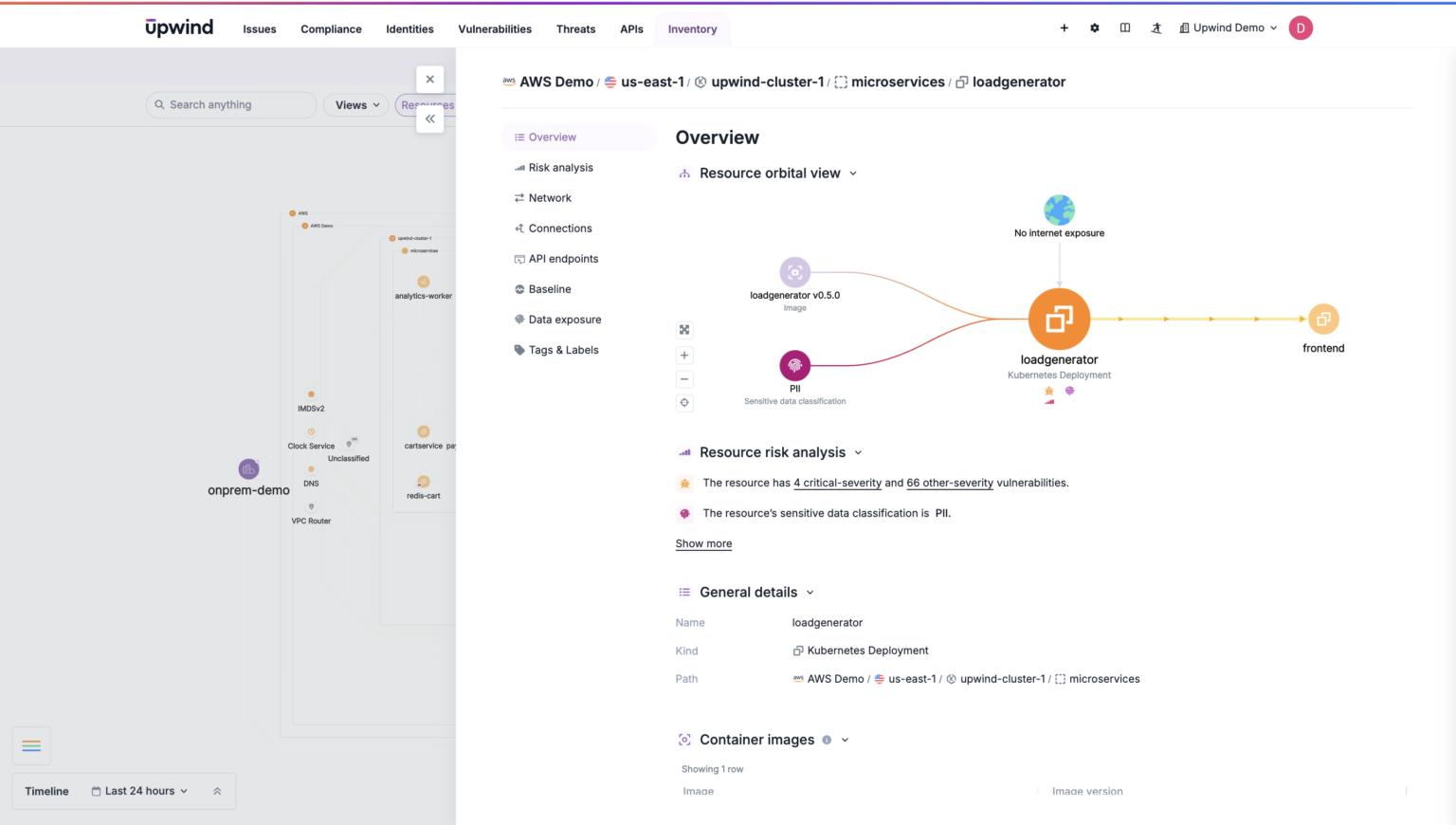The width and height of the screenshot is (1456, 825).
Task: Open the Views dropdown above the map
Action: coord(355,104)
